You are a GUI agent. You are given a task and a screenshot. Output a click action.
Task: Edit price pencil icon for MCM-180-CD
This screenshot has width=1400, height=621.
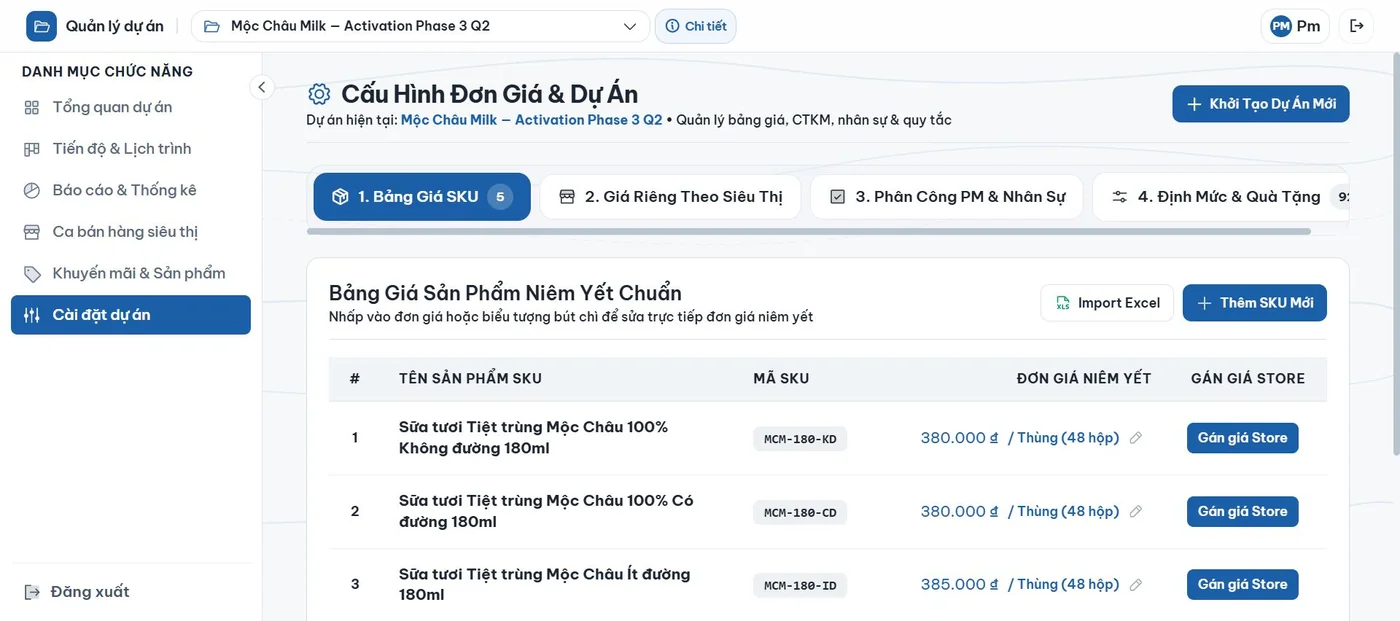pos(1136,512)
